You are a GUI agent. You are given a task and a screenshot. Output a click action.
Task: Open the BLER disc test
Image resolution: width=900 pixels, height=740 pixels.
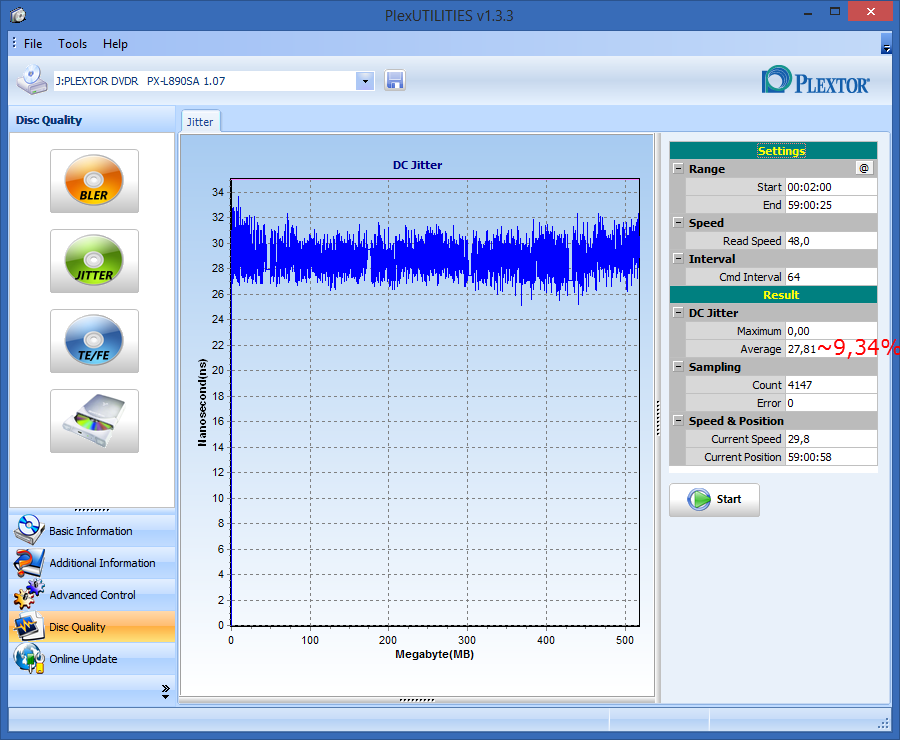coord(94,181)
